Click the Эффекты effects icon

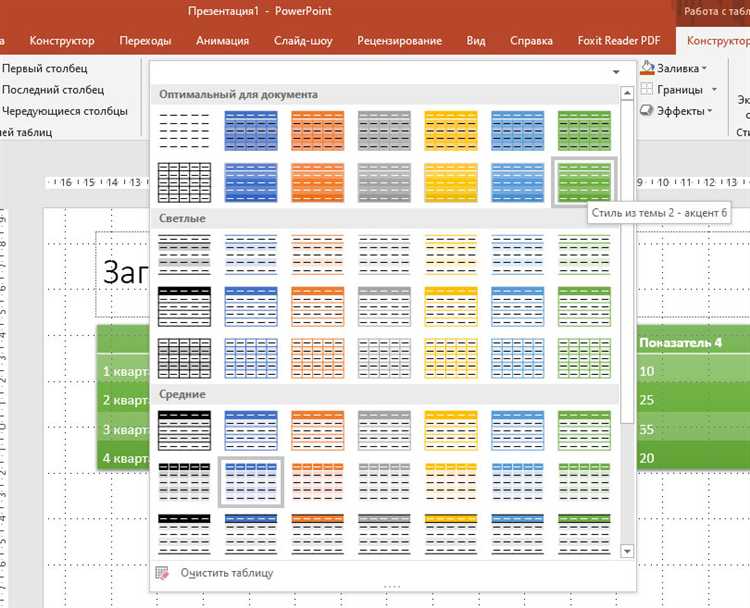point(647,111)
